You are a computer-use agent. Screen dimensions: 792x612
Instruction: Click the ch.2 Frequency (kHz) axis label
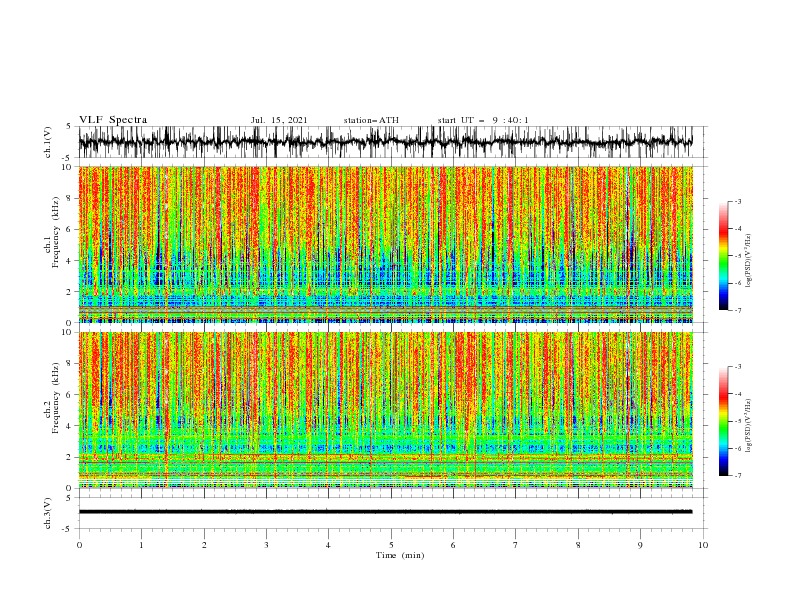tap(52, 398)
